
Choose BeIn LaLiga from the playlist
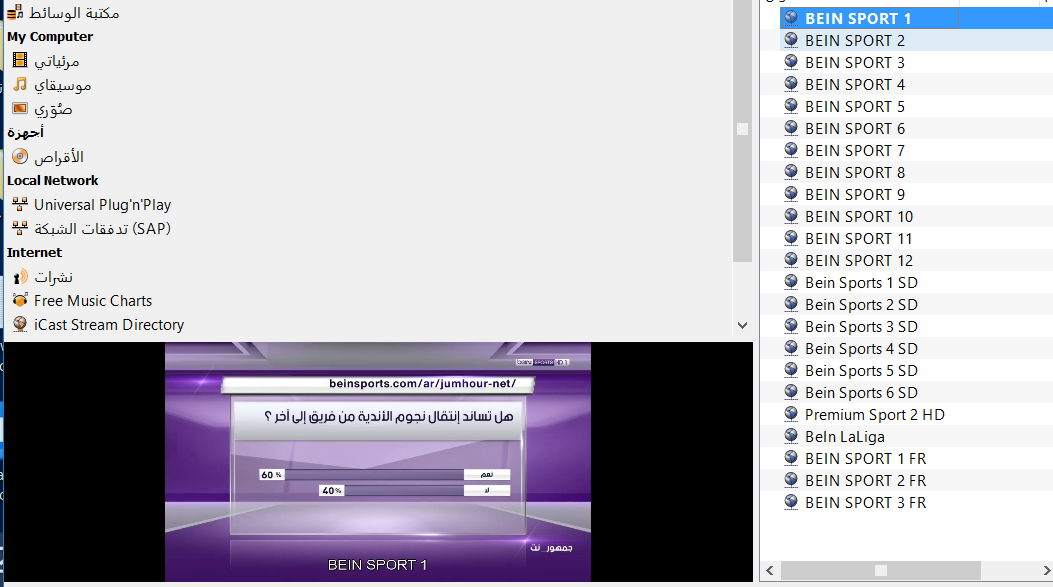pos(844,437)
